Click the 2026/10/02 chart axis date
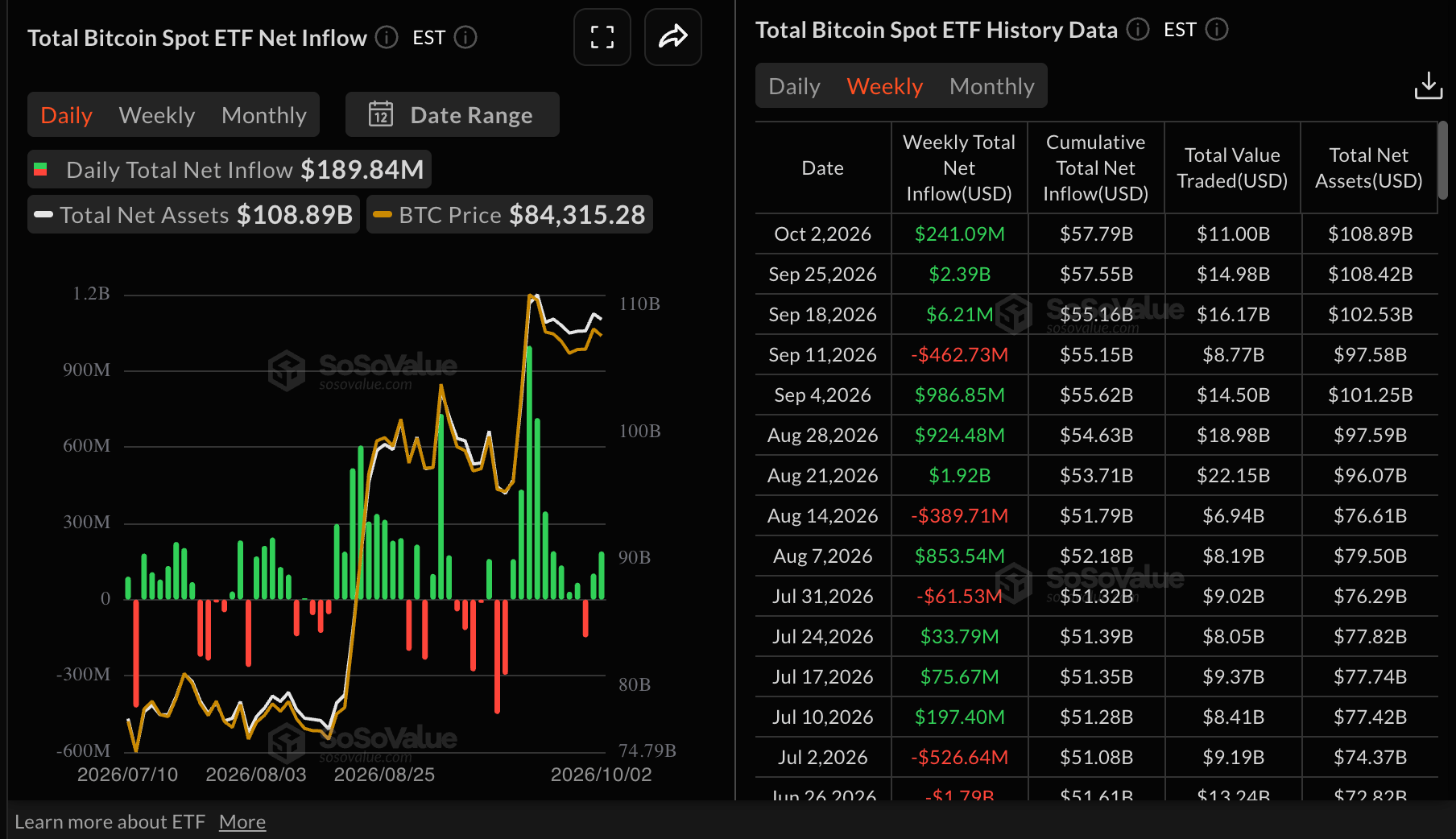Screen dimensions: 1456x839 pos(601,775)
